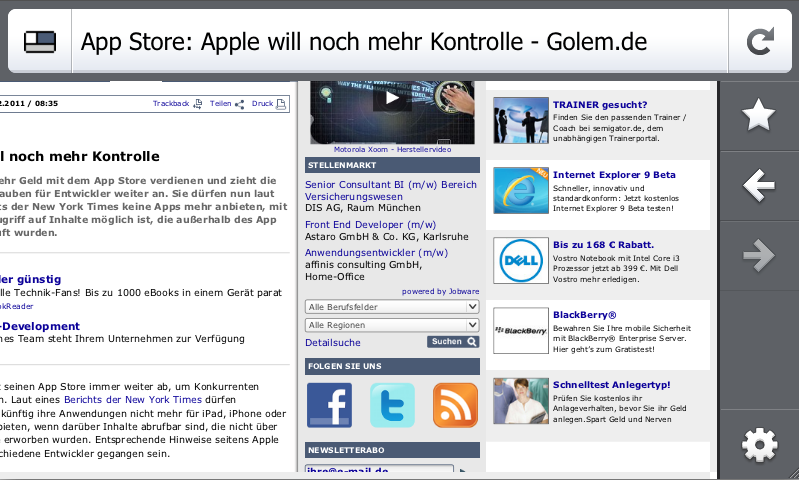Click text 'affinis consulting GmbH'
The width and height of the screenshot is (799, 480).
coord(363,264)
